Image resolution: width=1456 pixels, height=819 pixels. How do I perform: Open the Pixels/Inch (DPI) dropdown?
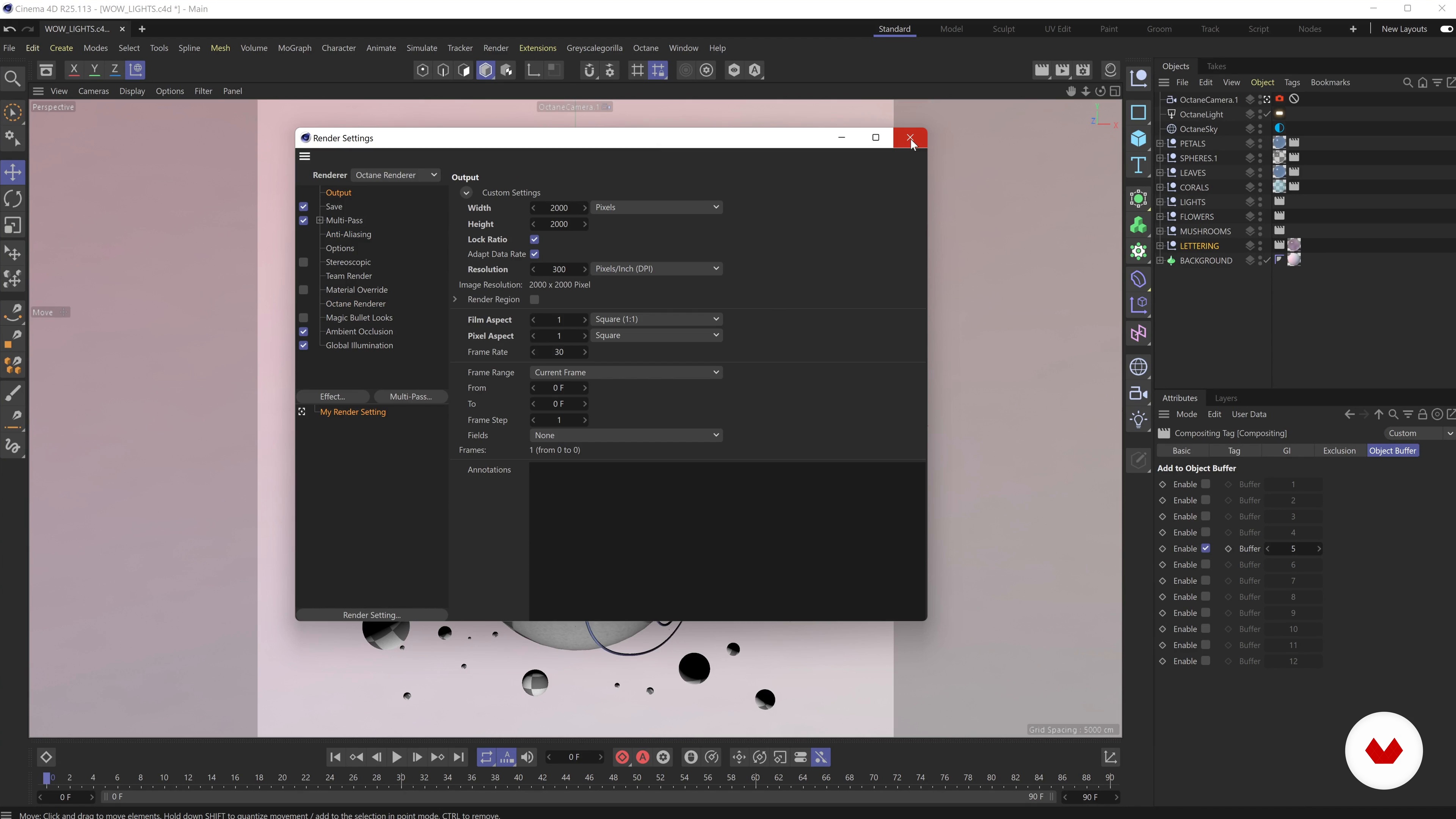pos(657,269)
